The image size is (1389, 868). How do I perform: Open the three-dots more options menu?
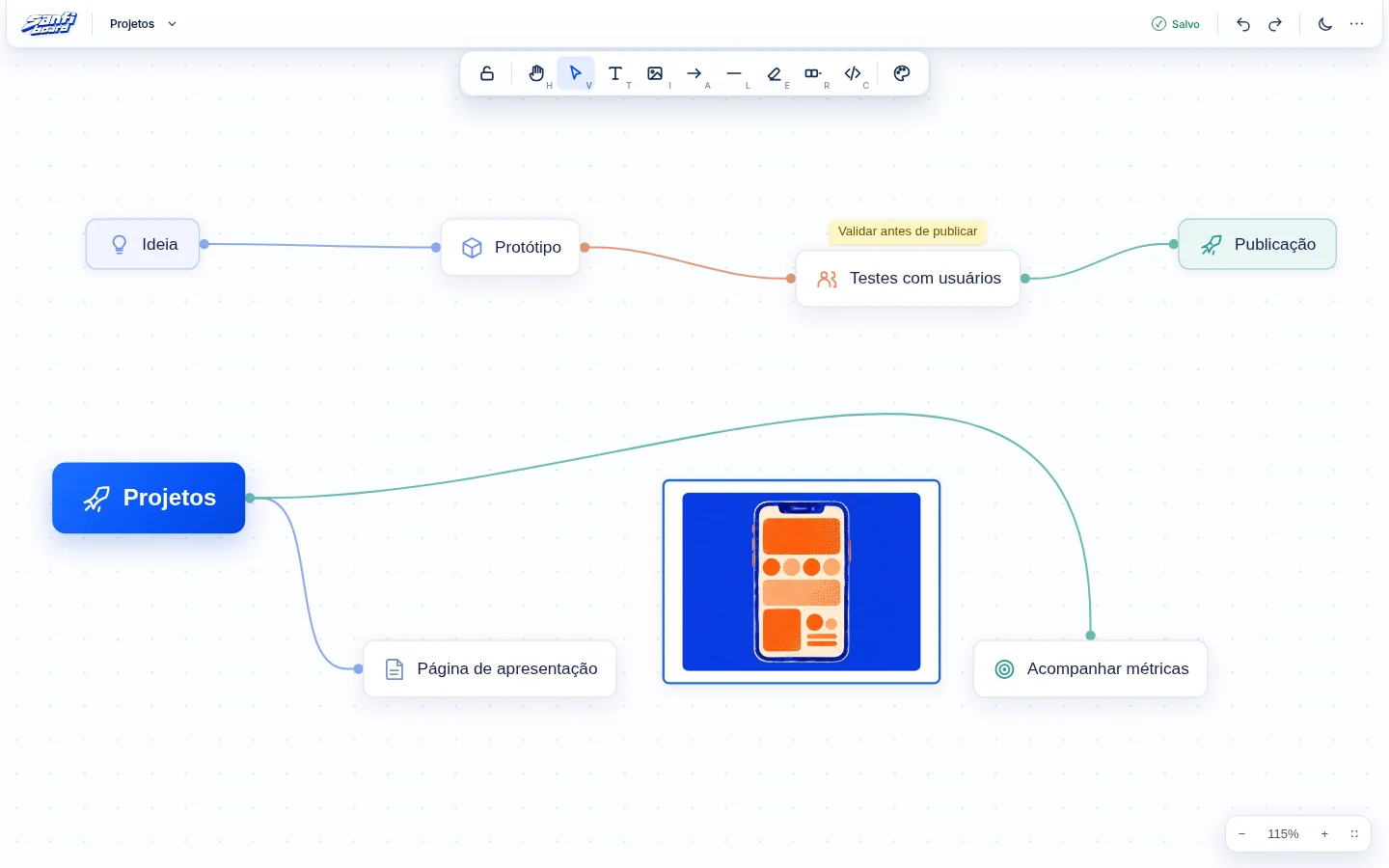pos(1357,24)
